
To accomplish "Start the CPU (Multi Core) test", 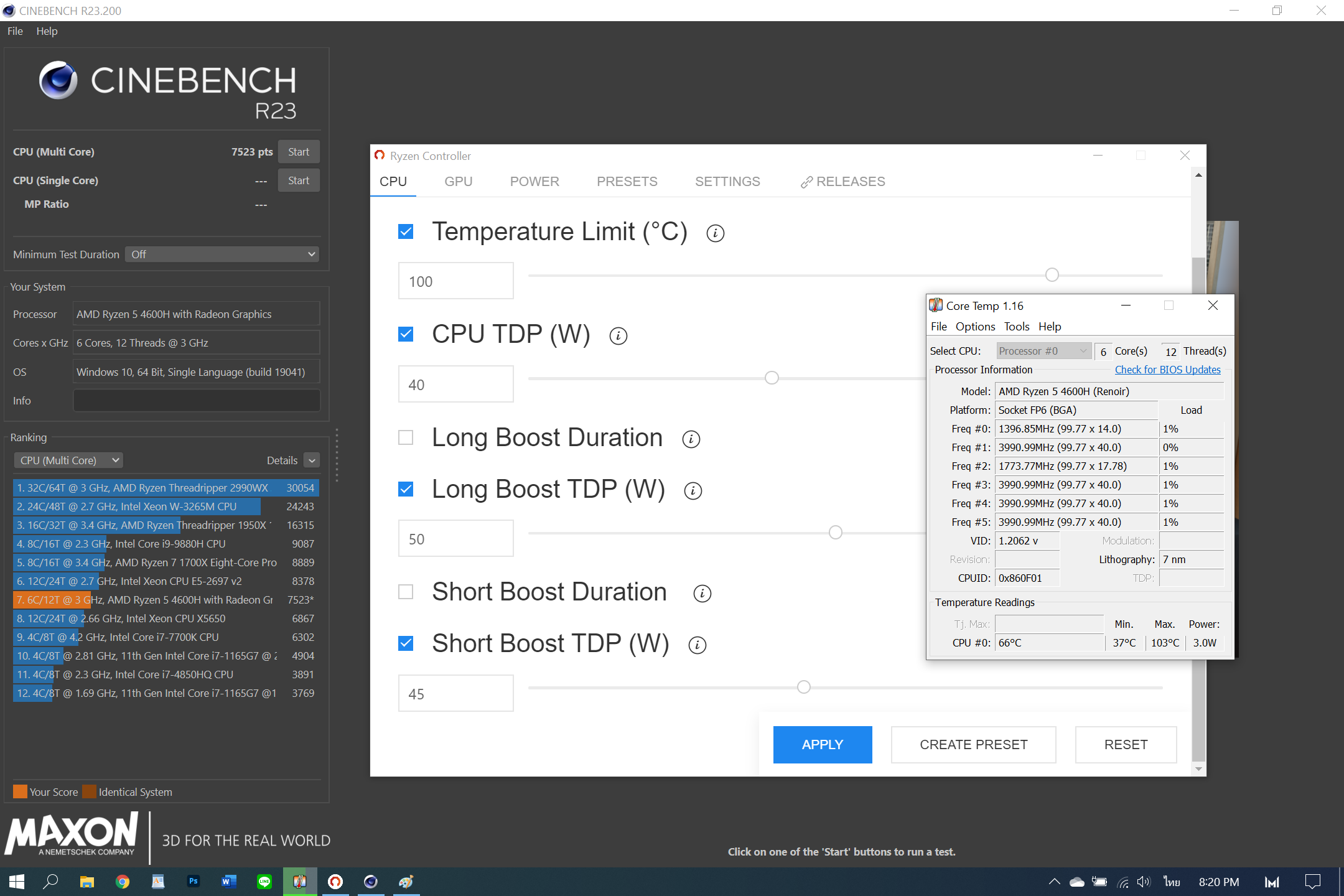I will point(299,152).
